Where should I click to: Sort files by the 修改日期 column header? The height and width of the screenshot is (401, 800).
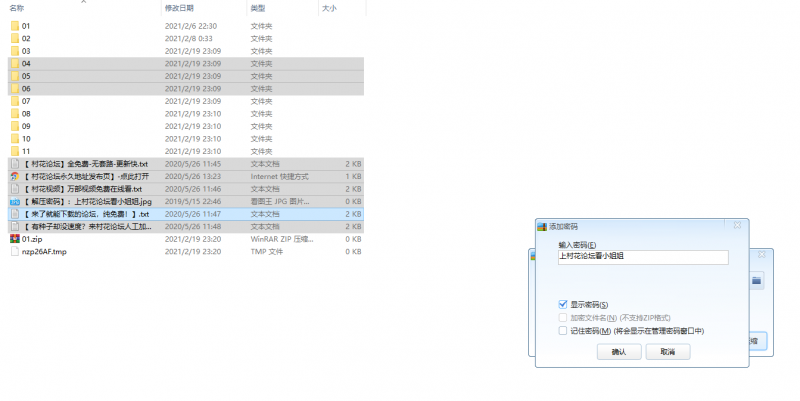pos(183,8)
